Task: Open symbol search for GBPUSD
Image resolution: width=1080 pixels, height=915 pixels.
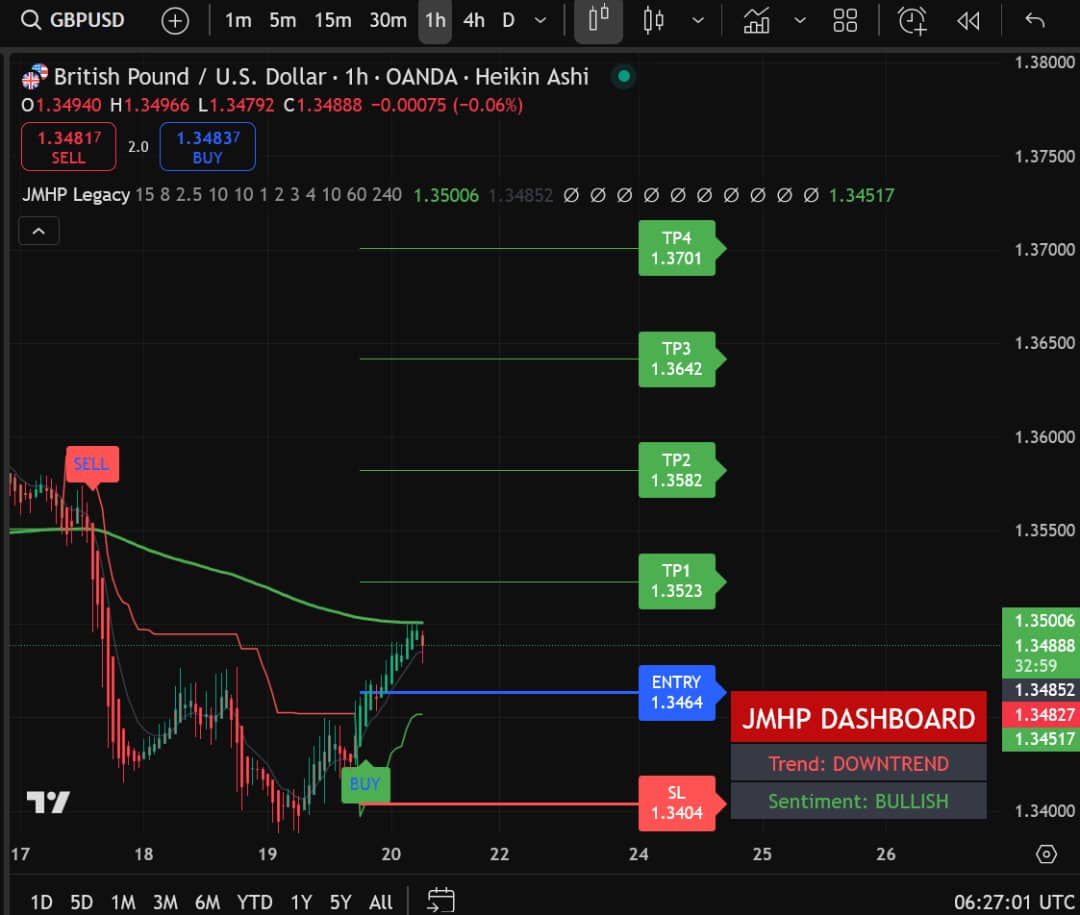Action: [74, 20]
